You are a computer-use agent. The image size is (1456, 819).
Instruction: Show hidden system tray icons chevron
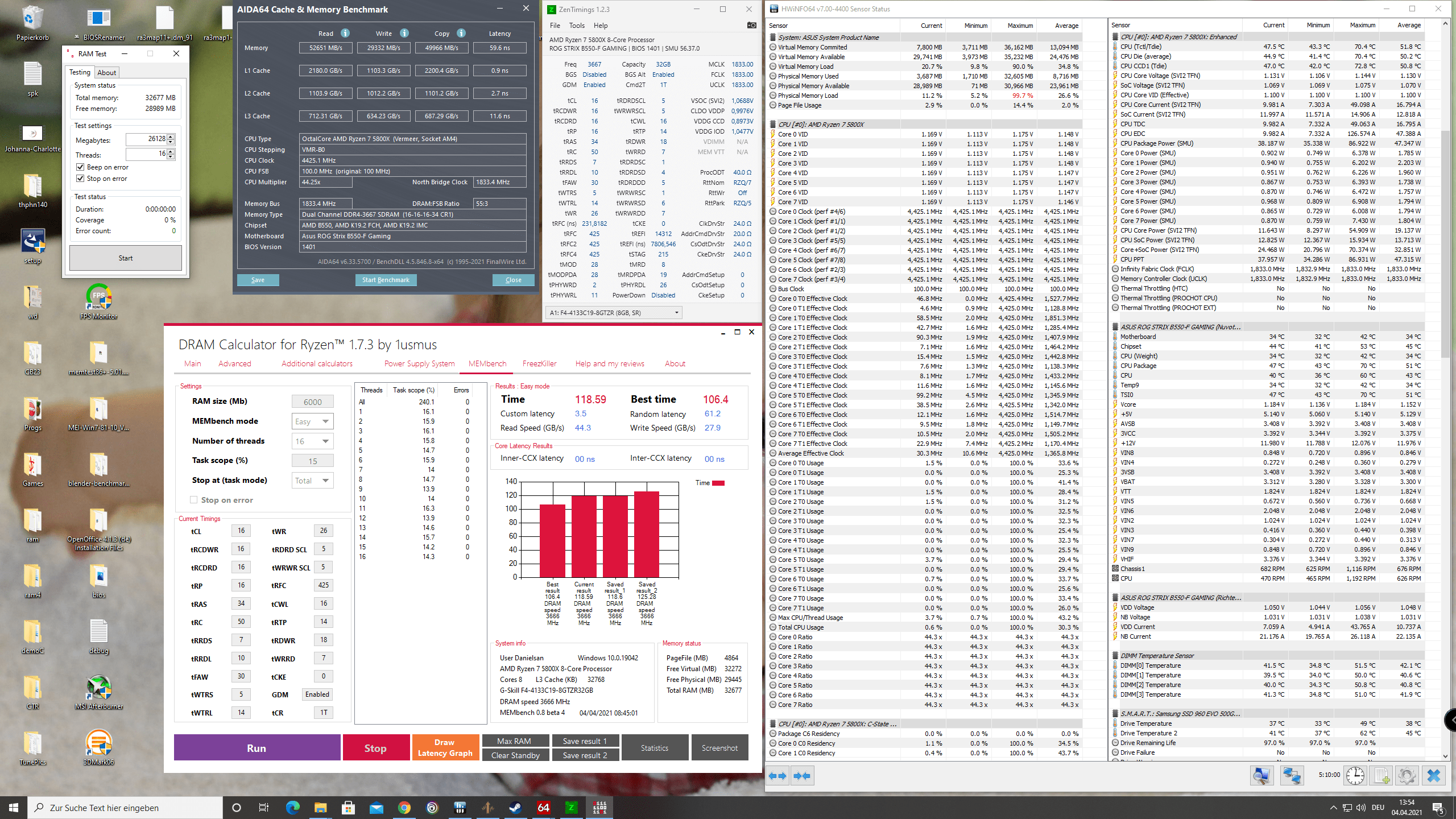pyautogui.click(x=1333, y=808)
